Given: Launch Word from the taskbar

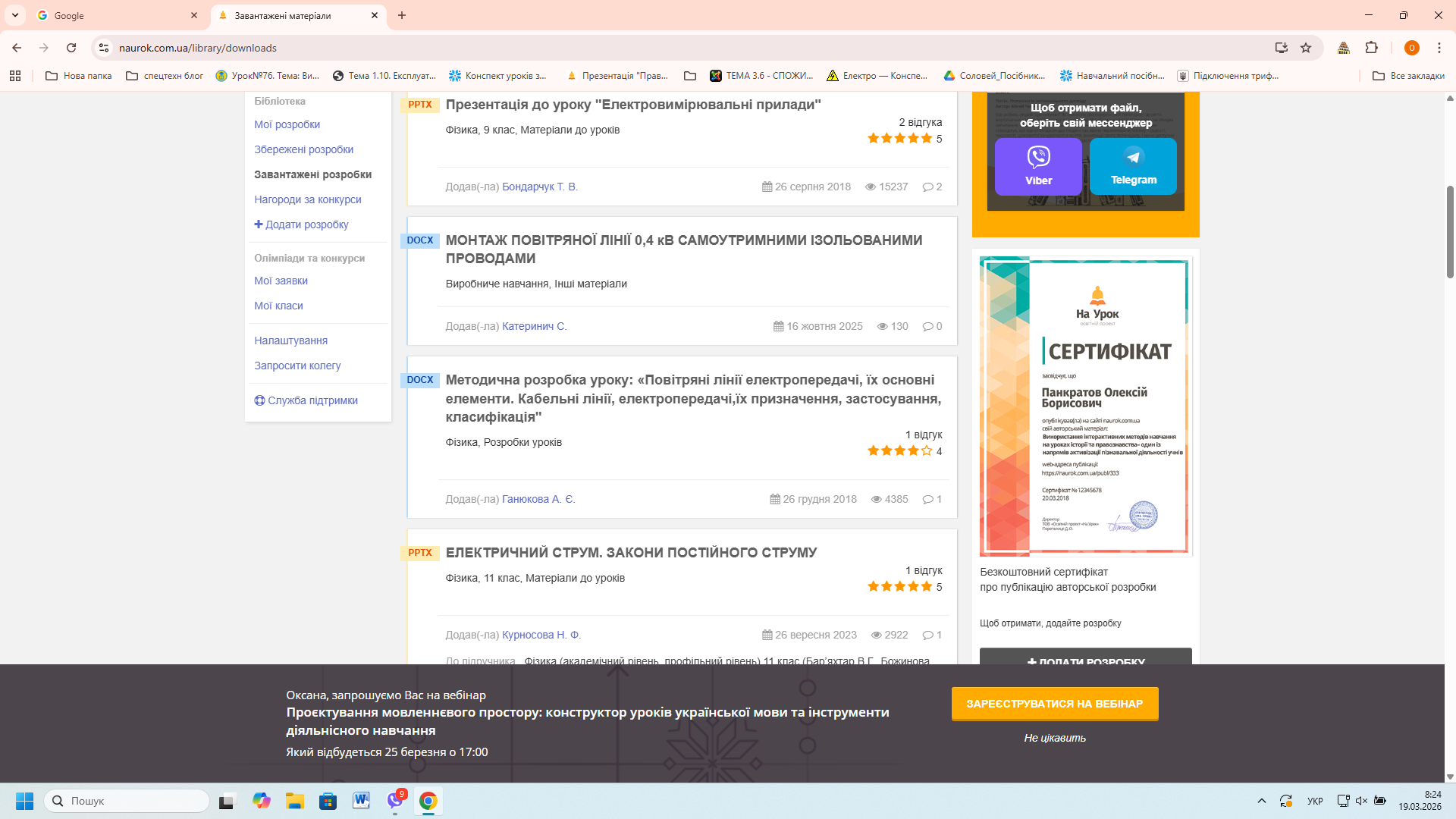Looking at the screenshot, I should tap(361, 801).
